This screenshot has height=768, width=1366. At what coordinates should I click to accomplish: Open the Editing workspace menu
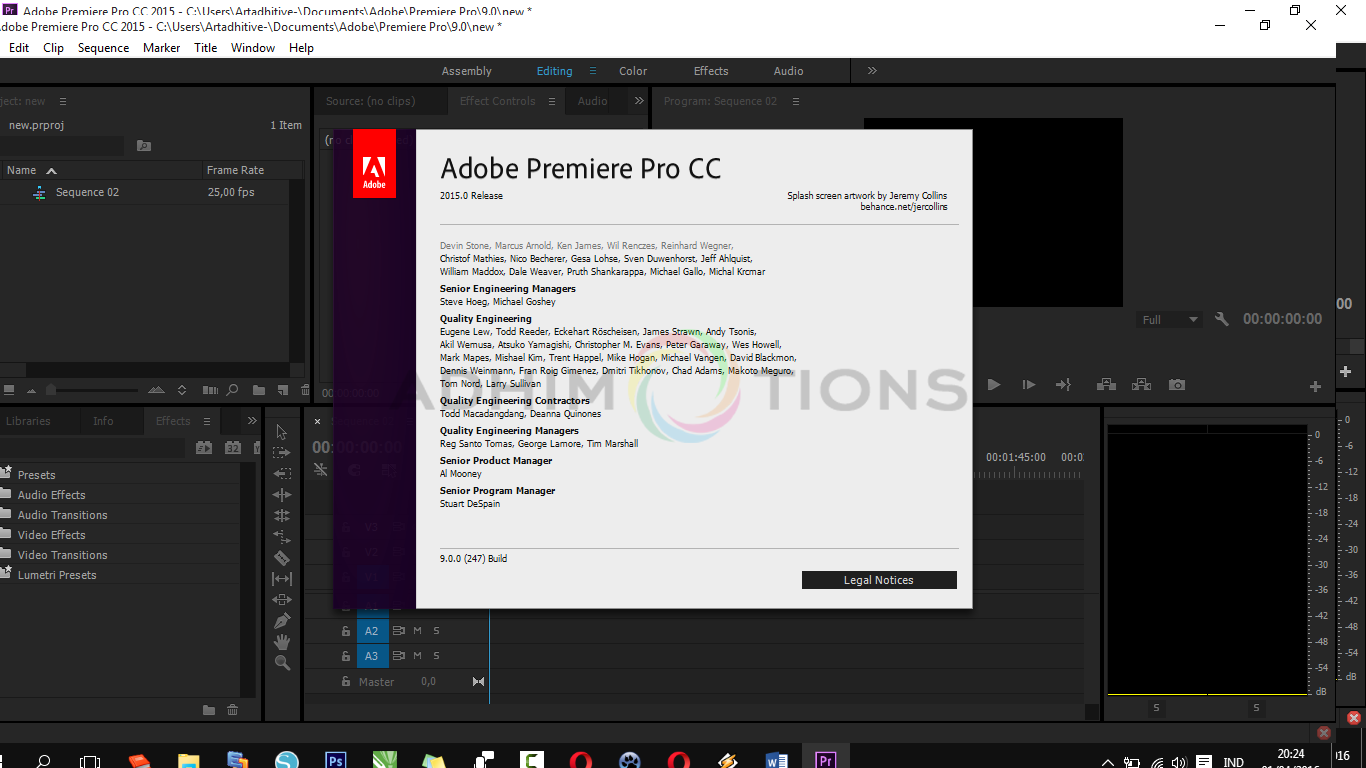[x=592, y=71]
